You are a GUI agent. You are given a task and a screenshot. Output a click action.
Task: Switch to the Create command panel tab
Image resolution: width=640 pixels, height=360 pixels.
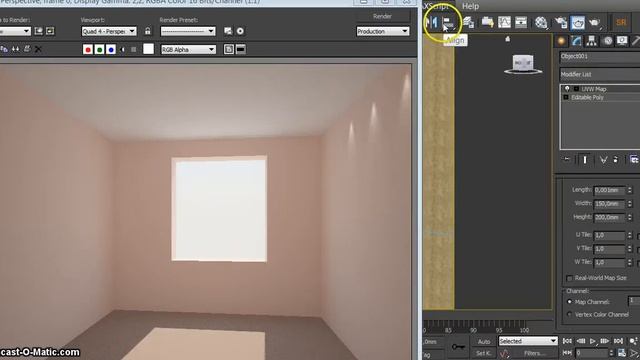[561, 41]
